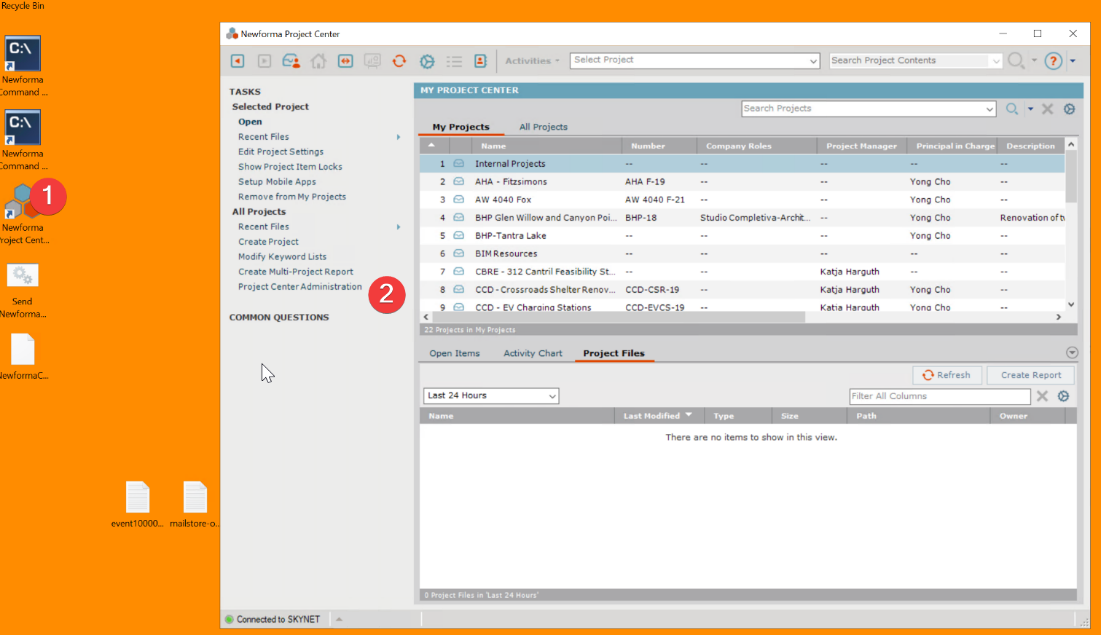The width and height of the screenshot is (1101, 635).
Task: Click the Home icon in the toolbar
Action: [319, 61]
